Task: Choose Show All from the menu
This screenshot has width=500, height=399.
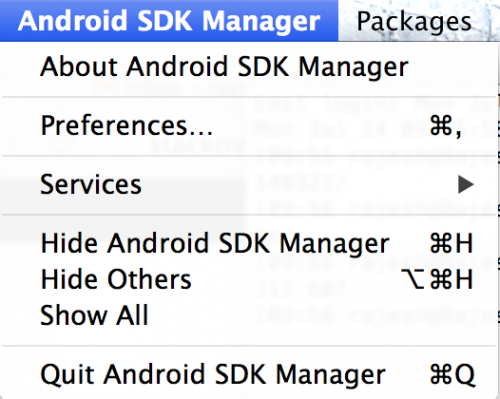Action: point(248,315)
